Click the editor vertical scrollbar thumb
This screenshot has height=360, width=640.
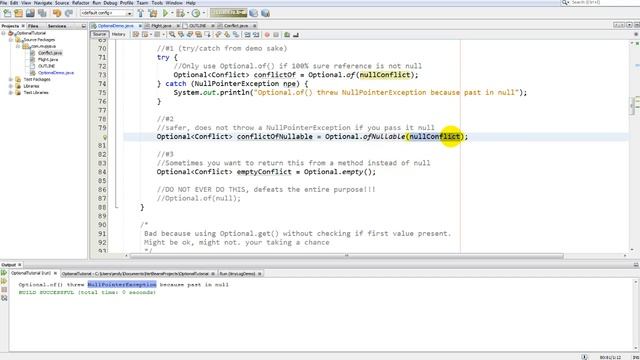[632, 106]
